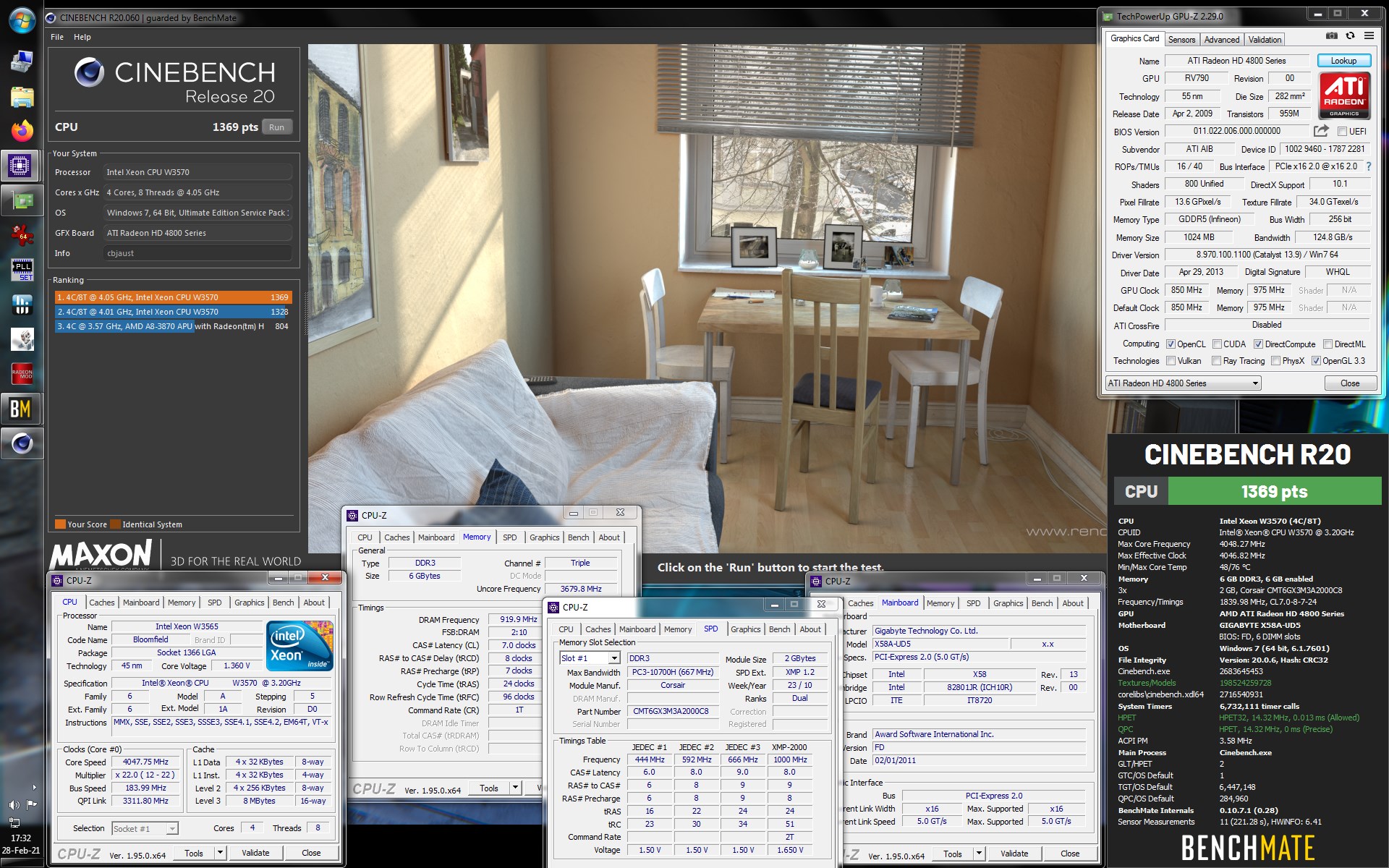Image resolution: width=1389 pixels, height=868 pixels.
Task: Expand Tools arrow in CPU-Z CPU window
Action: tap(220, 854)
